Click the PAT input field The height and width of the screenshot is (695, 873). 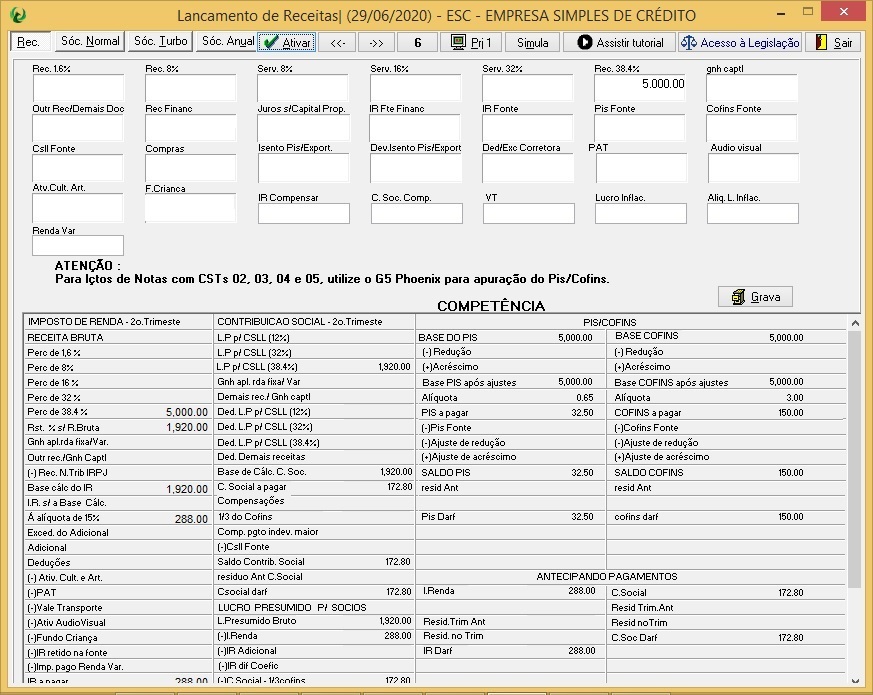point(641,168)
